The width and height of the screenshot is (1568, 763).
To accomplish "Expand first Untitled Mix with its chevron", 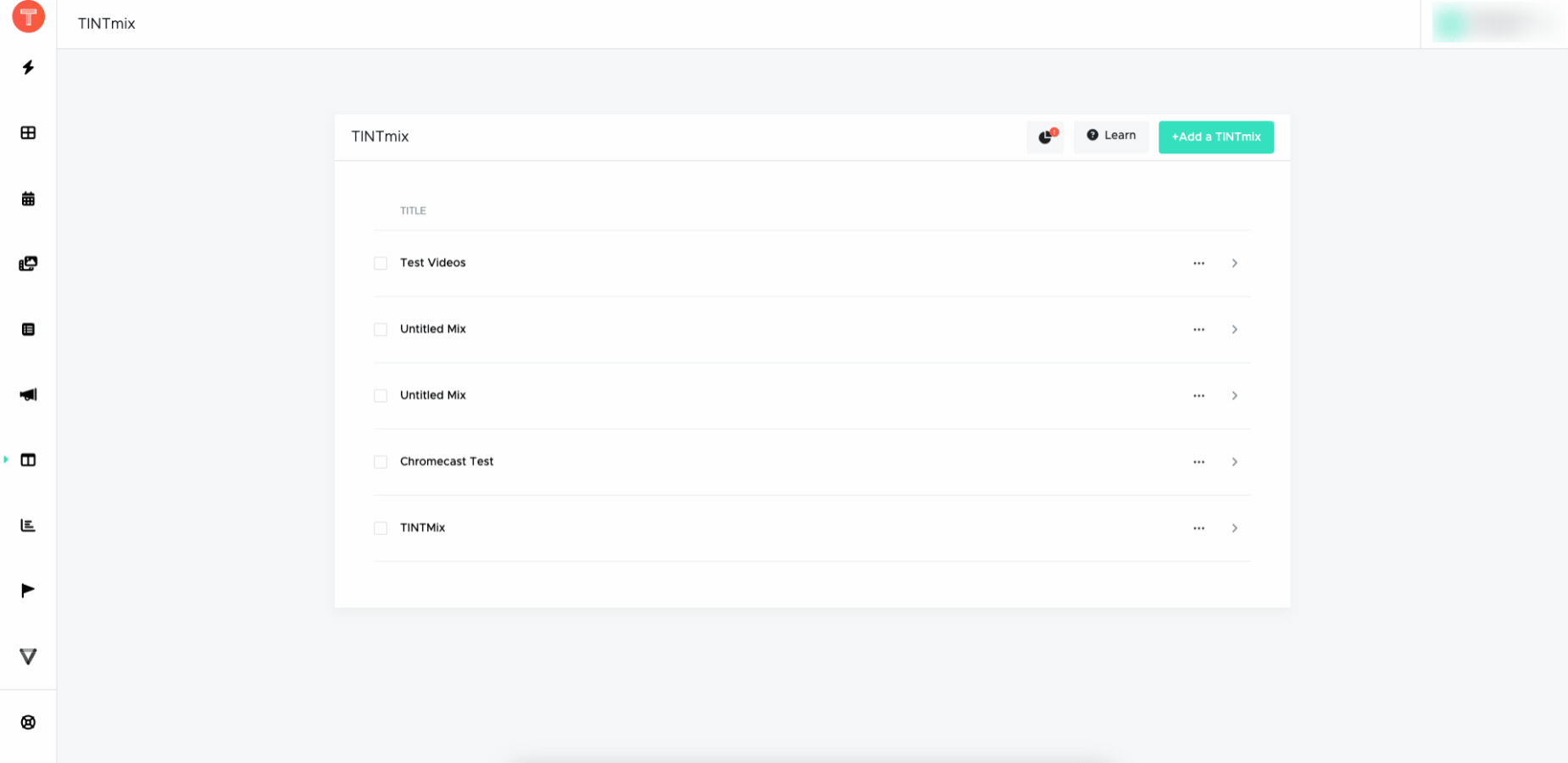I will (x=1234, y=329).
